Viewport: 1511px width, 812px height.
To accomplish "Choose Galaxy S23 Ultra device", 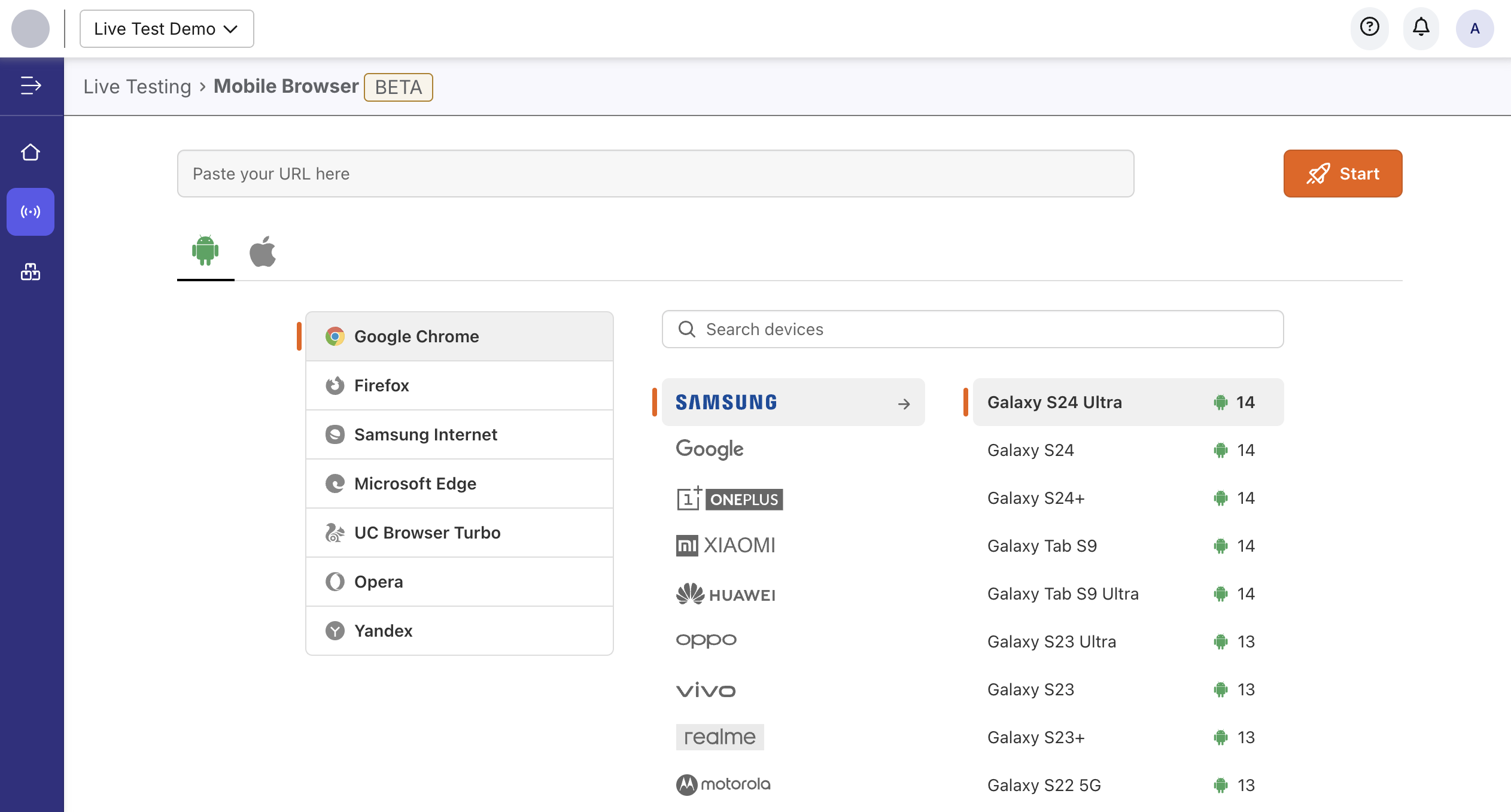I will tap(1129, 641).
